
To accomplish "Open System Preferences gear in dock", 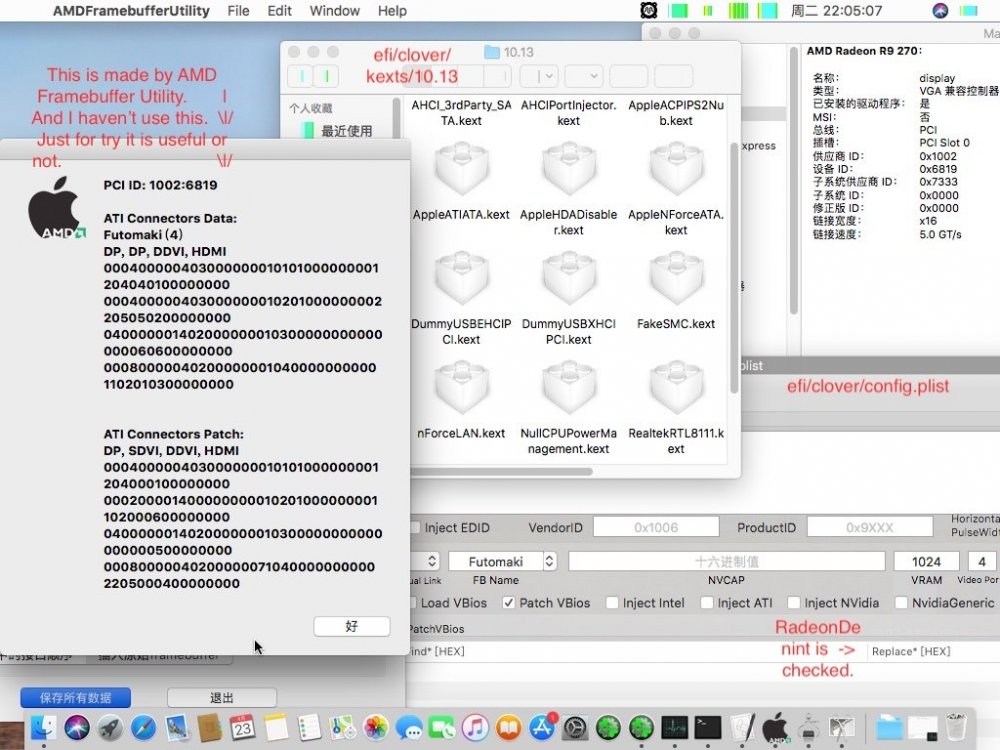I will pos(575,728).
